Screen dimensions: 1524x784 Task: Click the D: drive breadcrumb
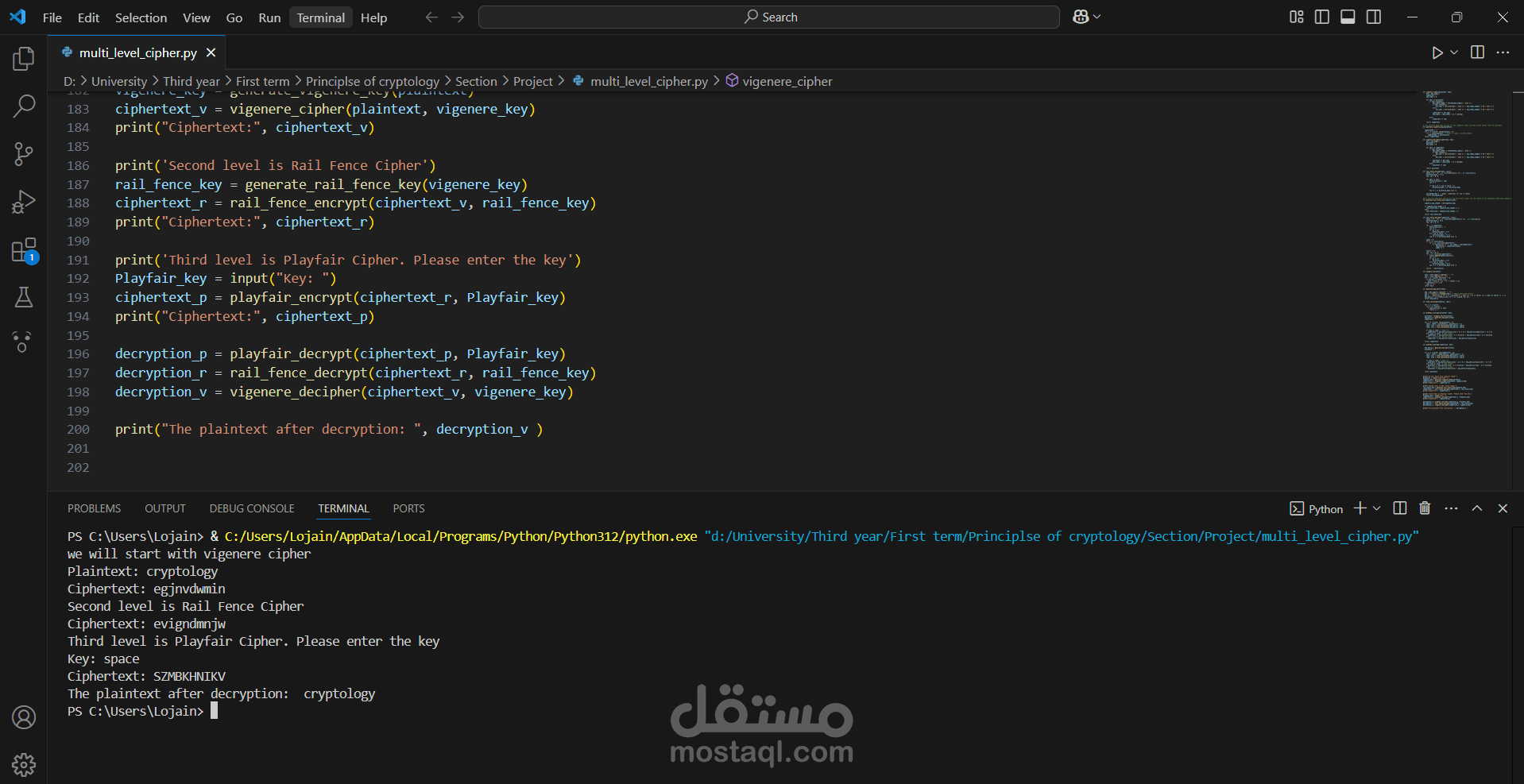coord(70,81)
